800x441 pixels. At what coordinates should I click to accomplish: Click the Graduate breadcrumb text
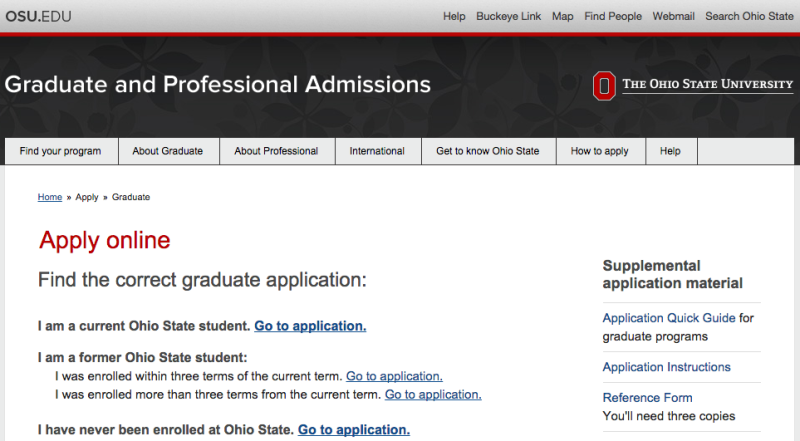[x=131, y=197]
